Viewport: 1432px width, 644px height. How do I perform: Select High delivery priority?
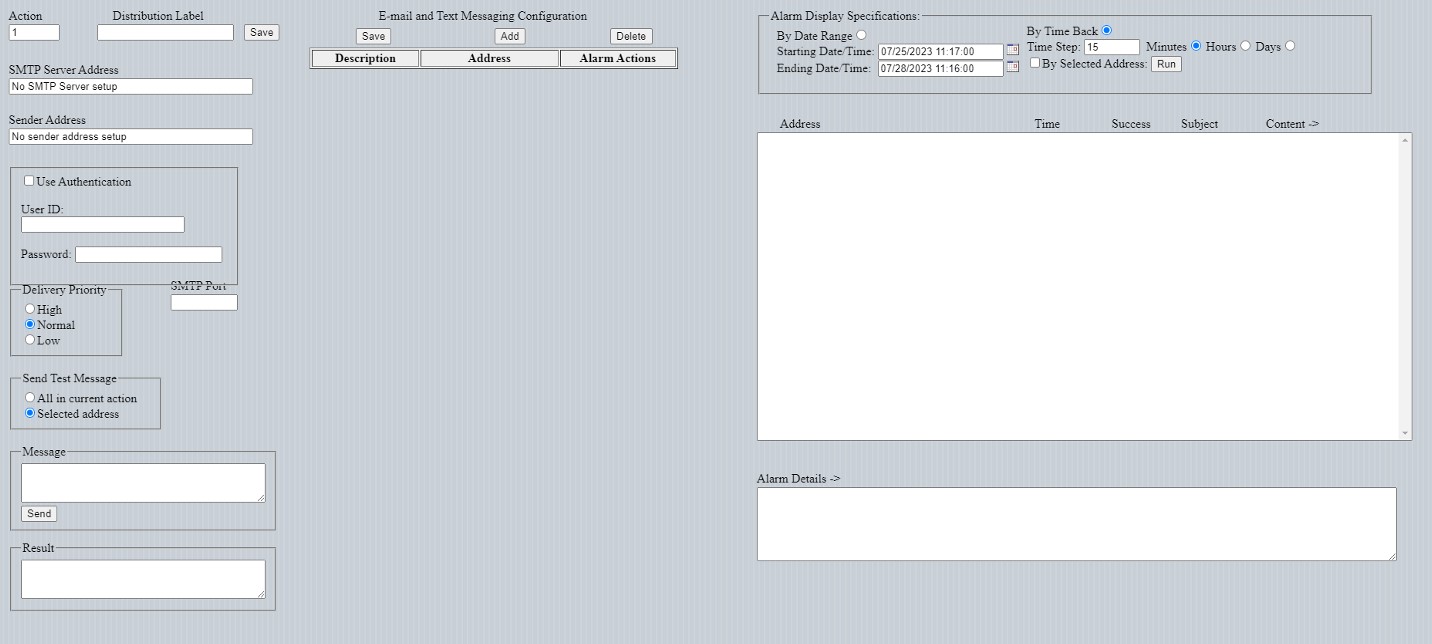(30, 309)
